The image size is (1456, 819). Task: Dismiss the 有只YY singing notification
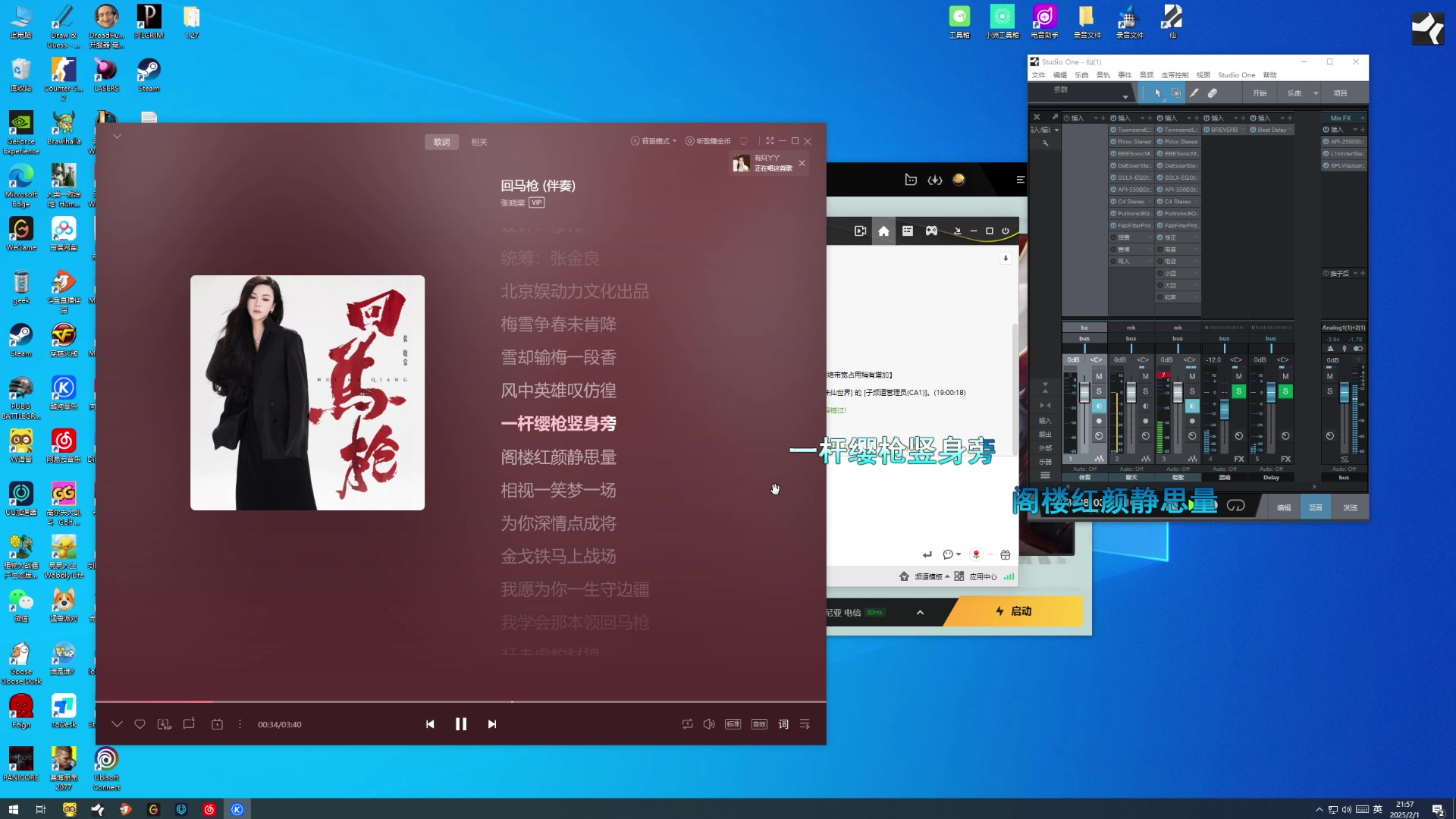(802, 163)
